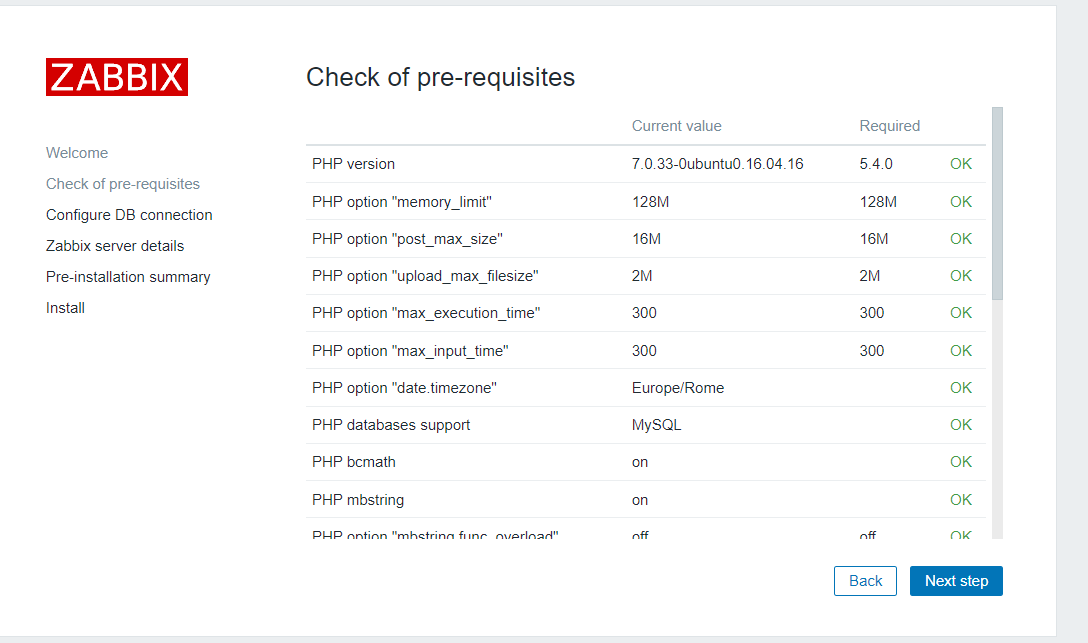
Task: Click OK status for PHP bcmath
Action: (x=961, y=462)
